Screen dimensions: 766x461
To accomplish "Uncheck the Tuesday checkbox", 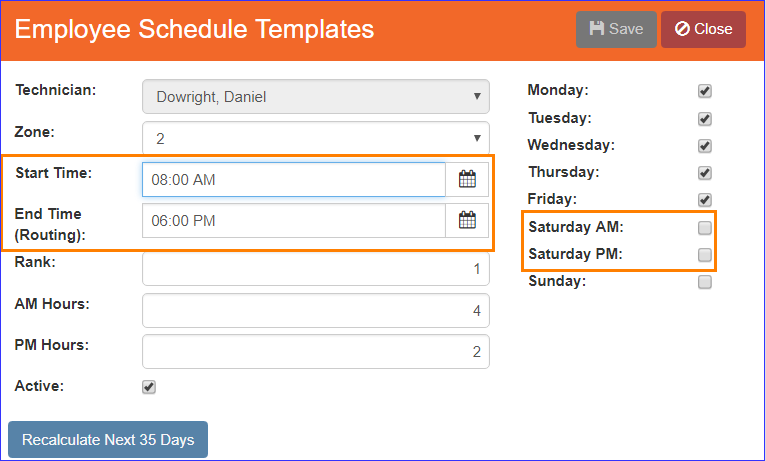I will pos(704,119).
